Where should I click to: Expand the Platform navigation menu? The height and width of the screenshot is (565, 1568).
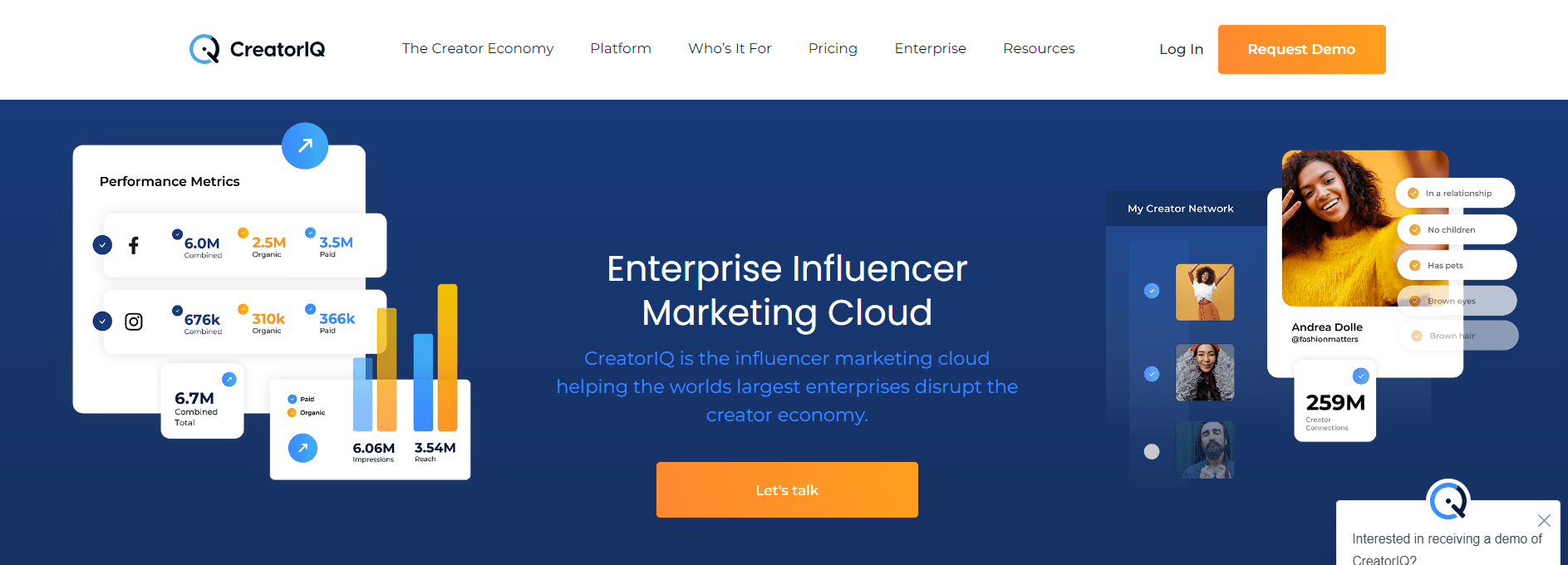tap(621, 48)
